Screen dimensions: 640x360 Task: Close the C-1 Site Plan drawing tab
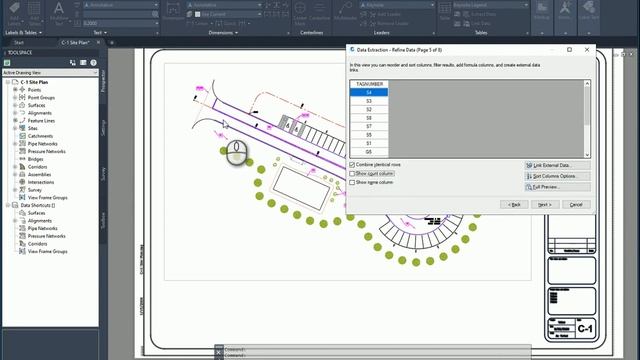coord(98,42)
